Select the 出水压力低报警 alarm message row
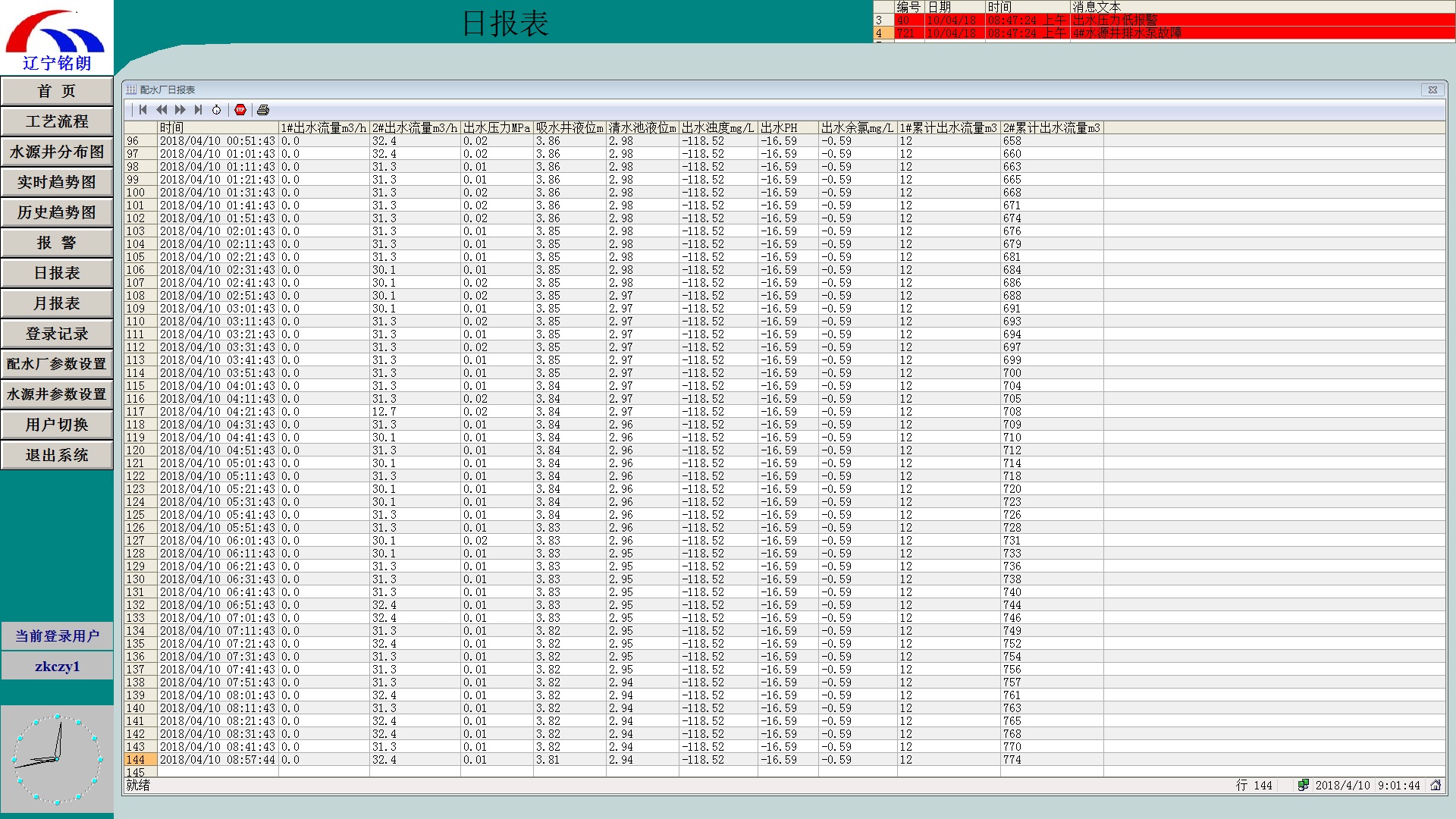The image size is (1456, 819). (1115, 20)
